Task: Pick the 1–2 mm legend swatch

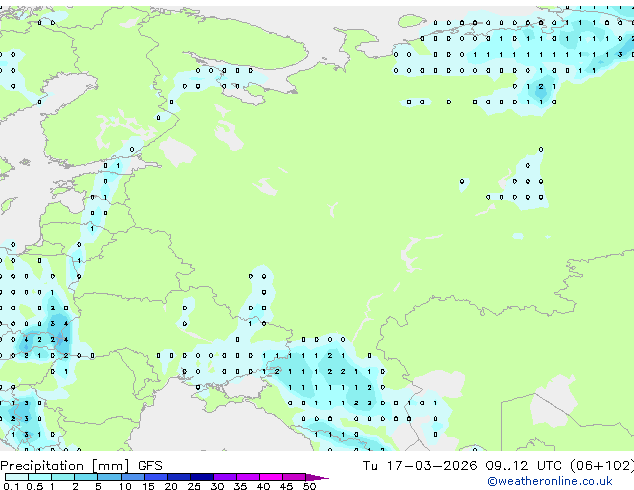Action: point(63,477)
